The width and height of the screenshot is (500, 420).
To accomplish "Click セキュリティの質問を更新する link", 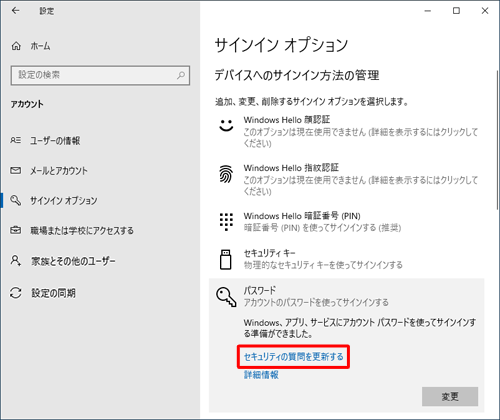I will pos(293,357).
